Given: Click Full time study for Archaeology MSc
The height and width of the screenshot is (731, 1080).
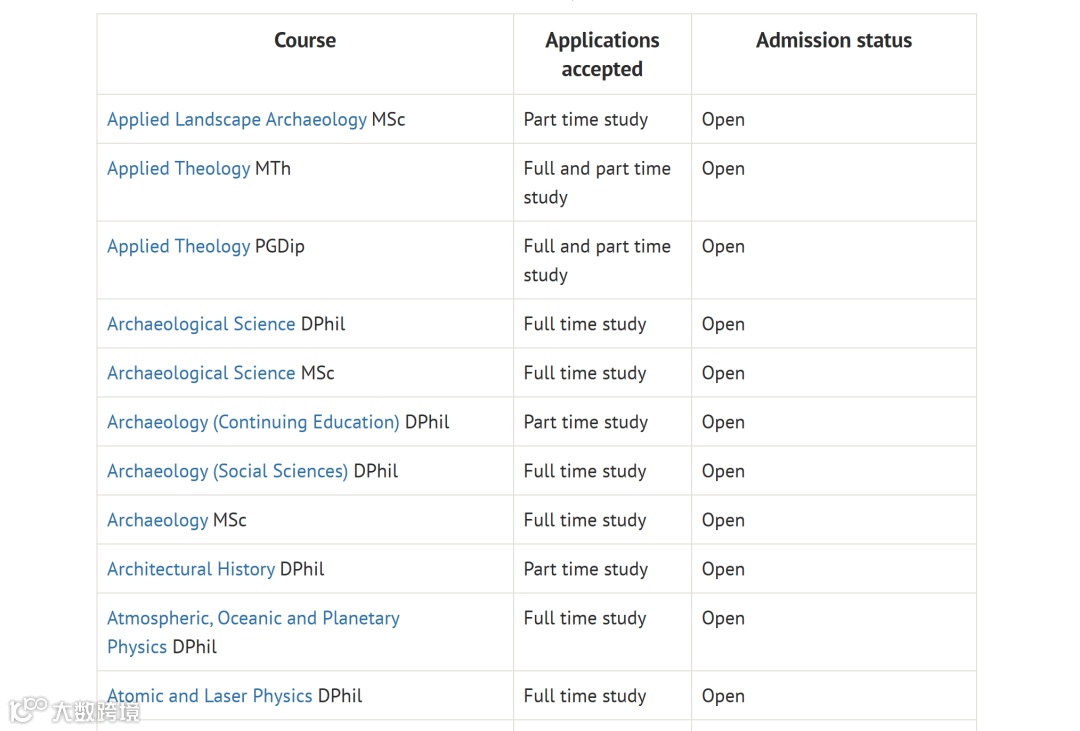Looking at the screenshot, I should point(585,520).
